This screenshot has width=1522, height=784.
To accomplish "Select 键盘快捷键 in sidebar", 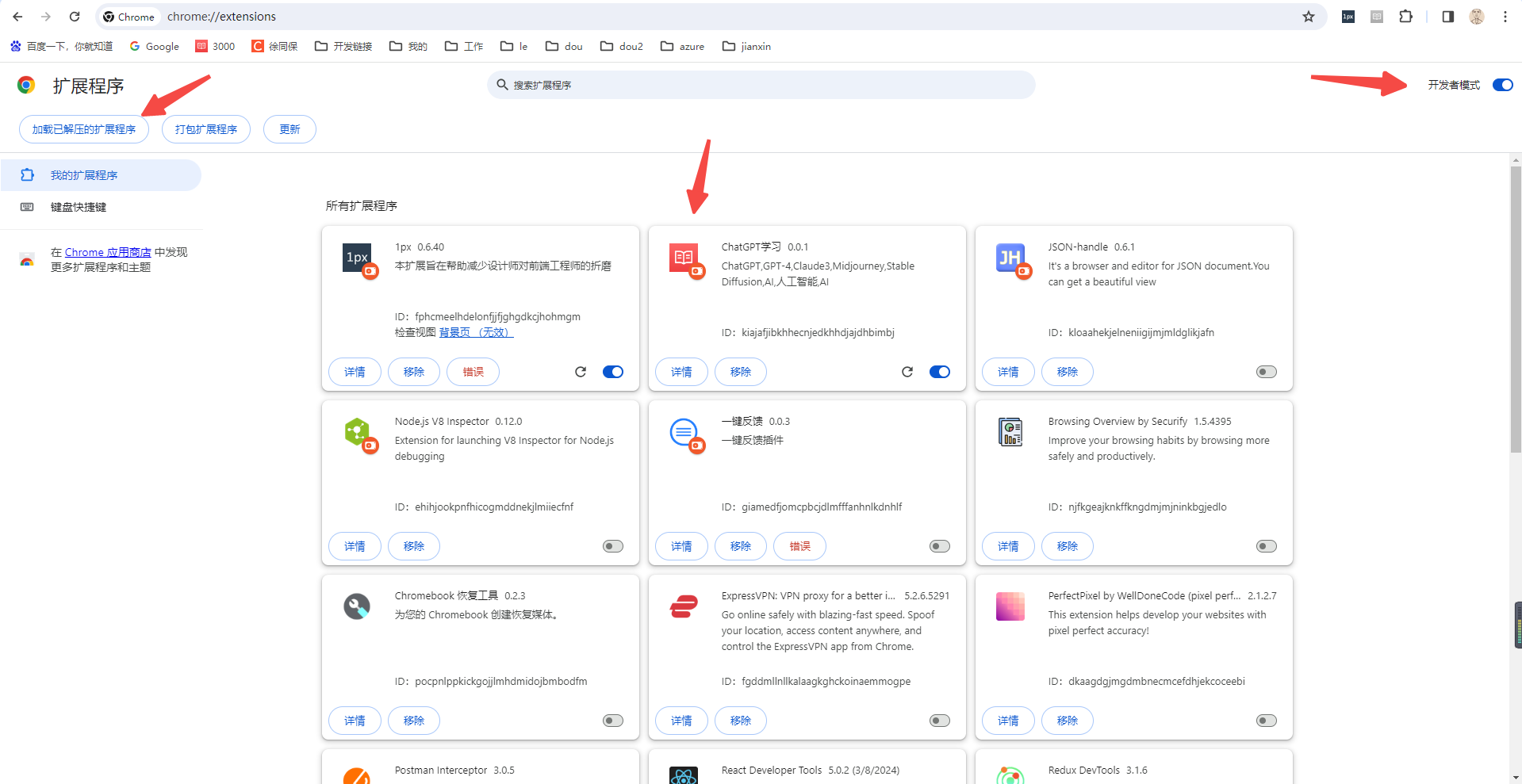I will (x=101, y=207).
